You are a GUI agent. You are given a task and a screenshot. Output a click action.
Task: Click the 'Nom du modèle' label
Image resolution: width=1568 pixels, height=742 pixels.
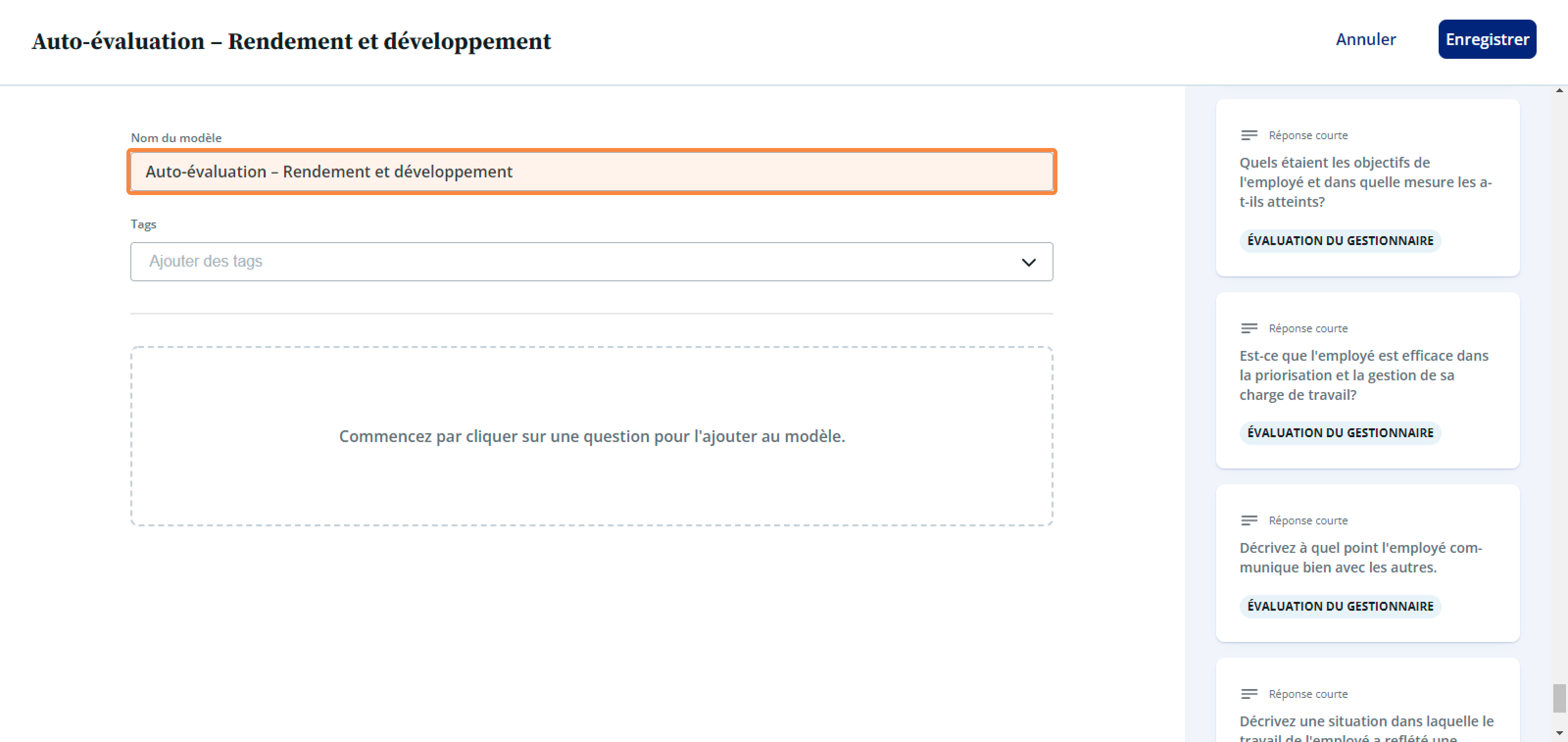coord(176,138)
